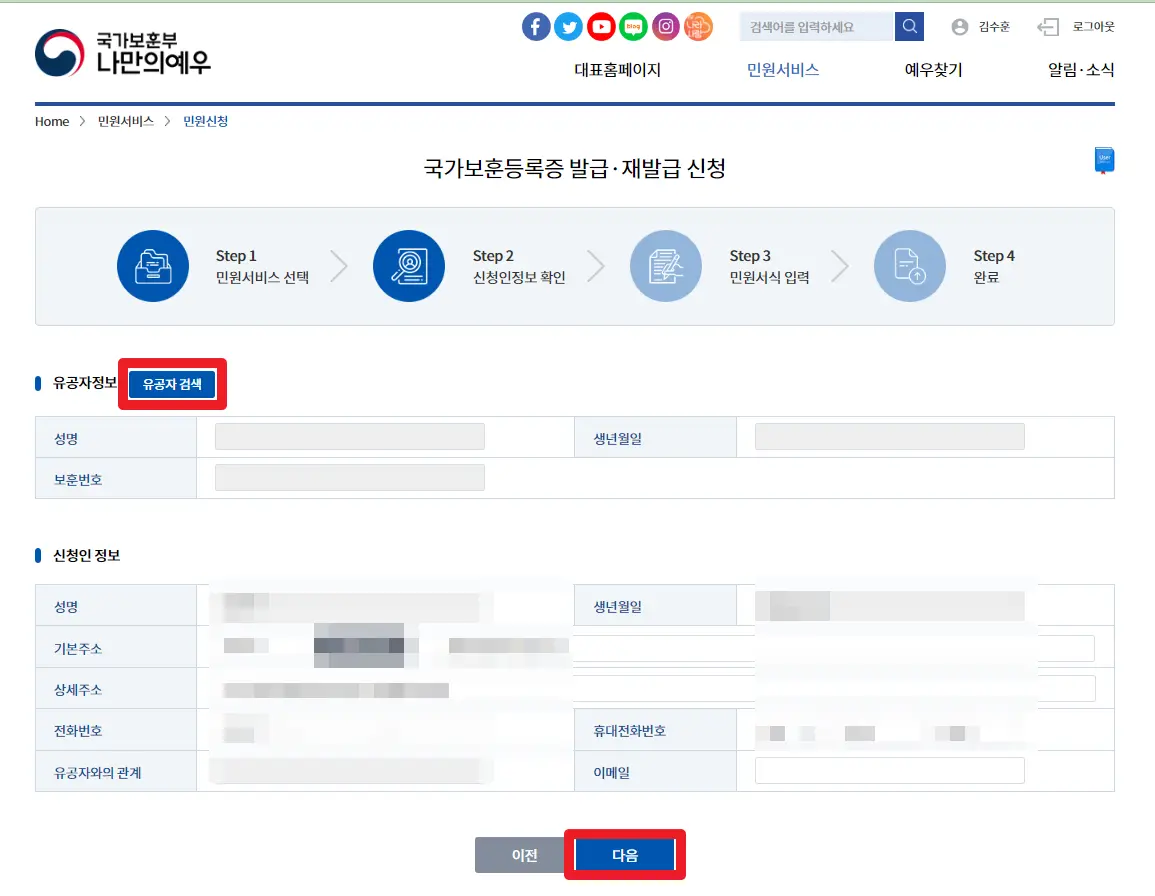Click the 유공자 검색 button
The image size is (1155, 896).
172,384
